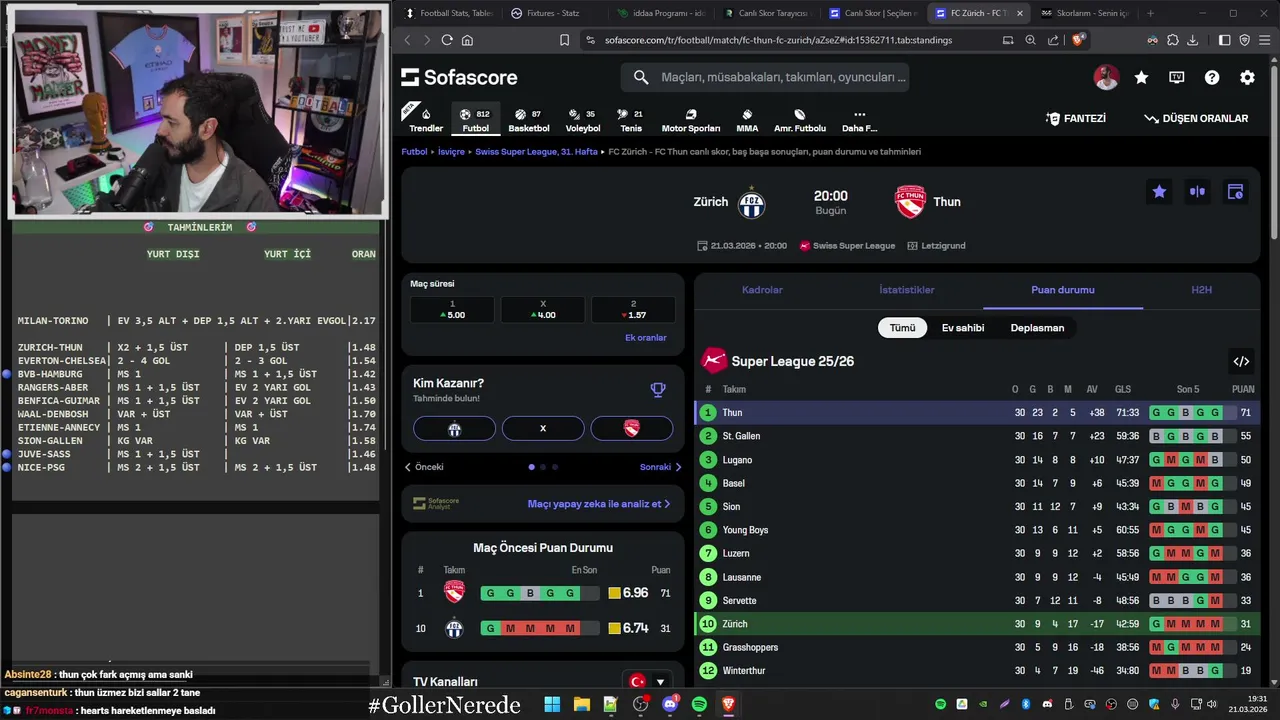Open St. Gallen row in standings
Screen dimensions: 1280x720
click(x=977, y=436)
